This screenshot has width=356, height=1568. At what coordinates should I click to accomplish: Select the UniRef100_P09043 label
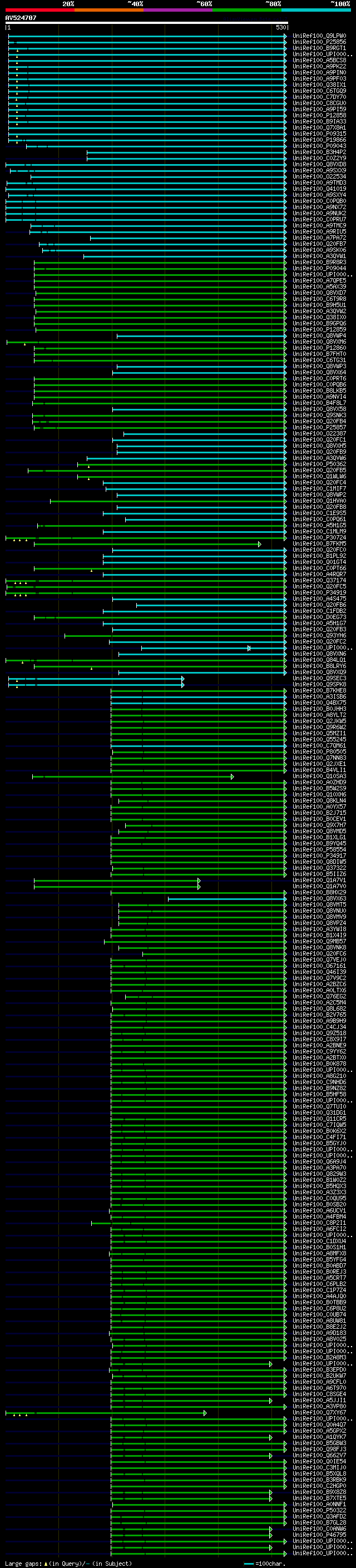tap(319, 146)
